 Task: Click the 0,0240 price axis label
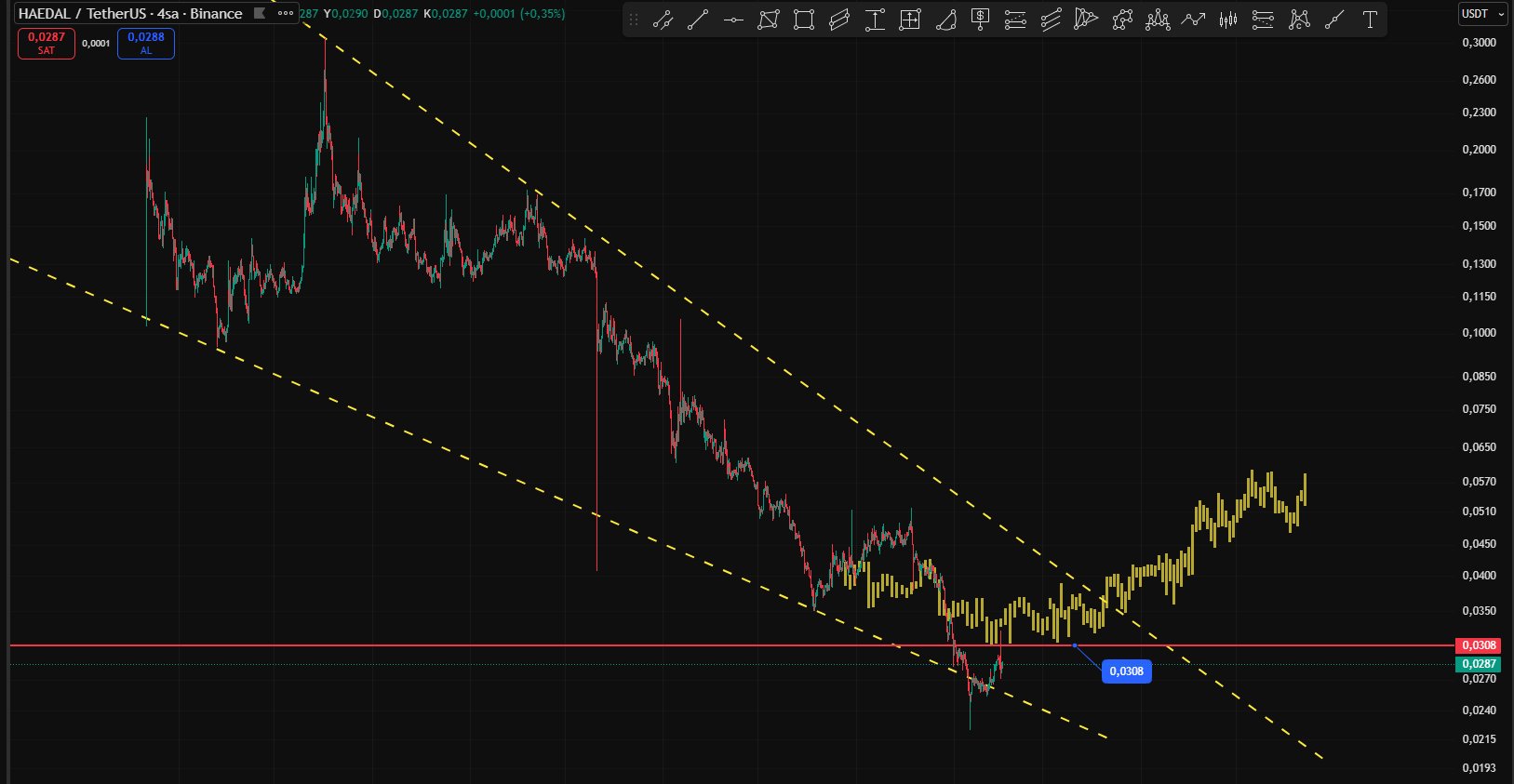click(1480, 711)
